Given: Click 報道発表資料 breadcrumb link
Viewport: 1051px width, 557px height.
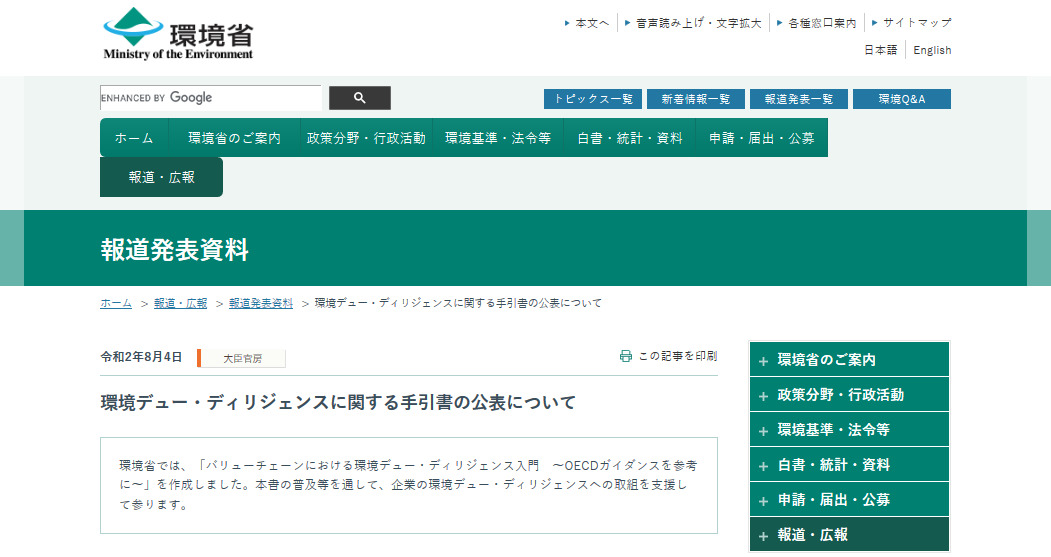Looking at the screenshot, I should 260,303.
